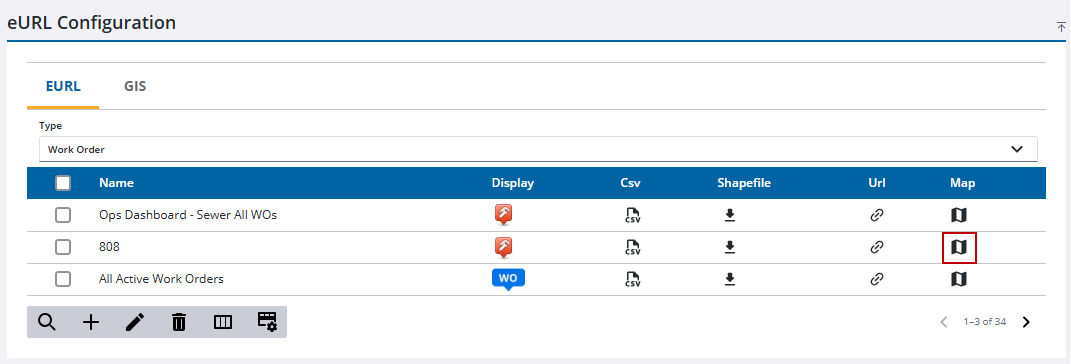This screenshot has height=364, width=1071.
Task: Check the box for All Active Work Orders
Action: tap(63, 279)
